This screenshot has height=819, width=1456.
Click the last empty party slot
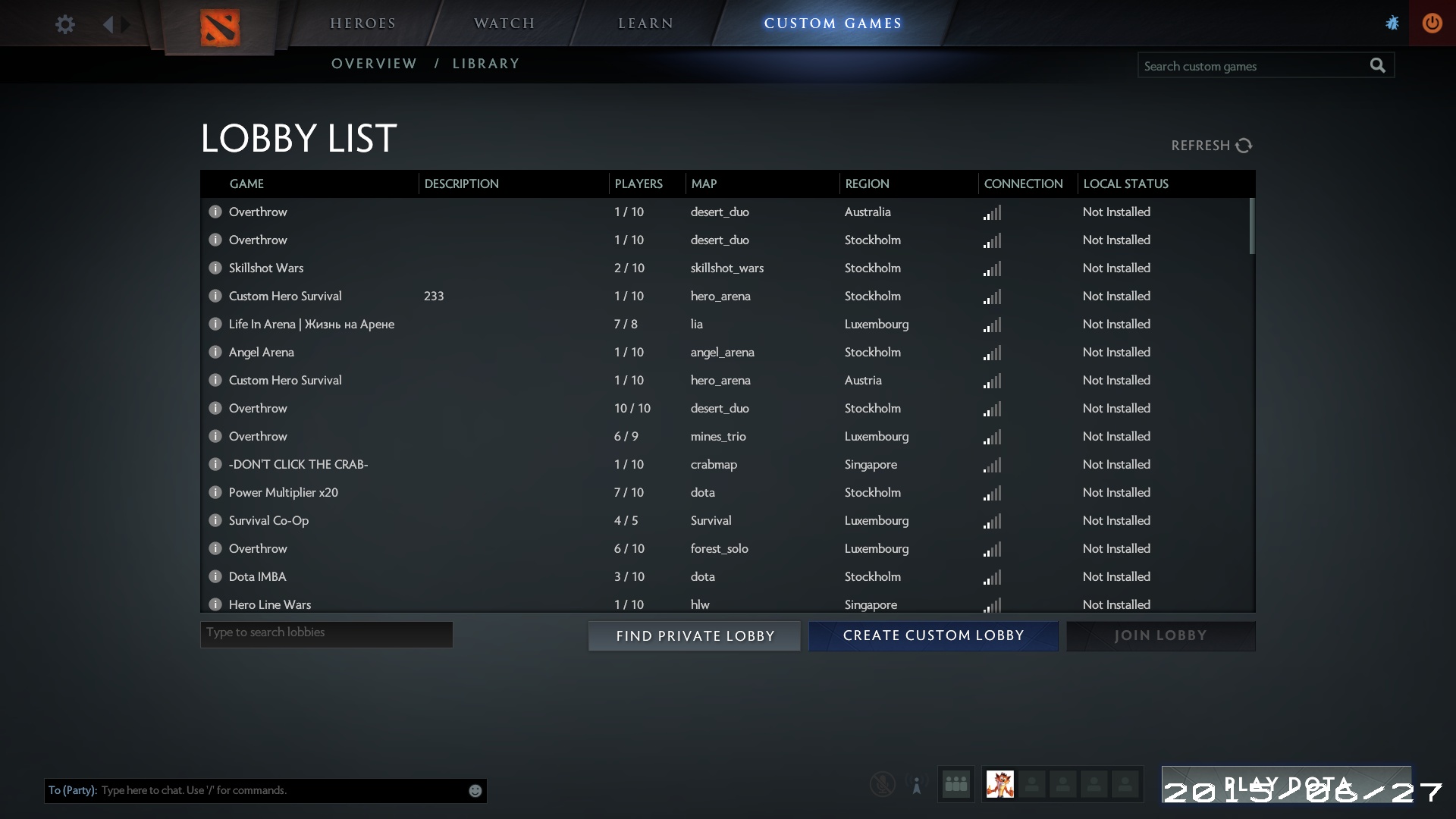[x=1125, y=784]
